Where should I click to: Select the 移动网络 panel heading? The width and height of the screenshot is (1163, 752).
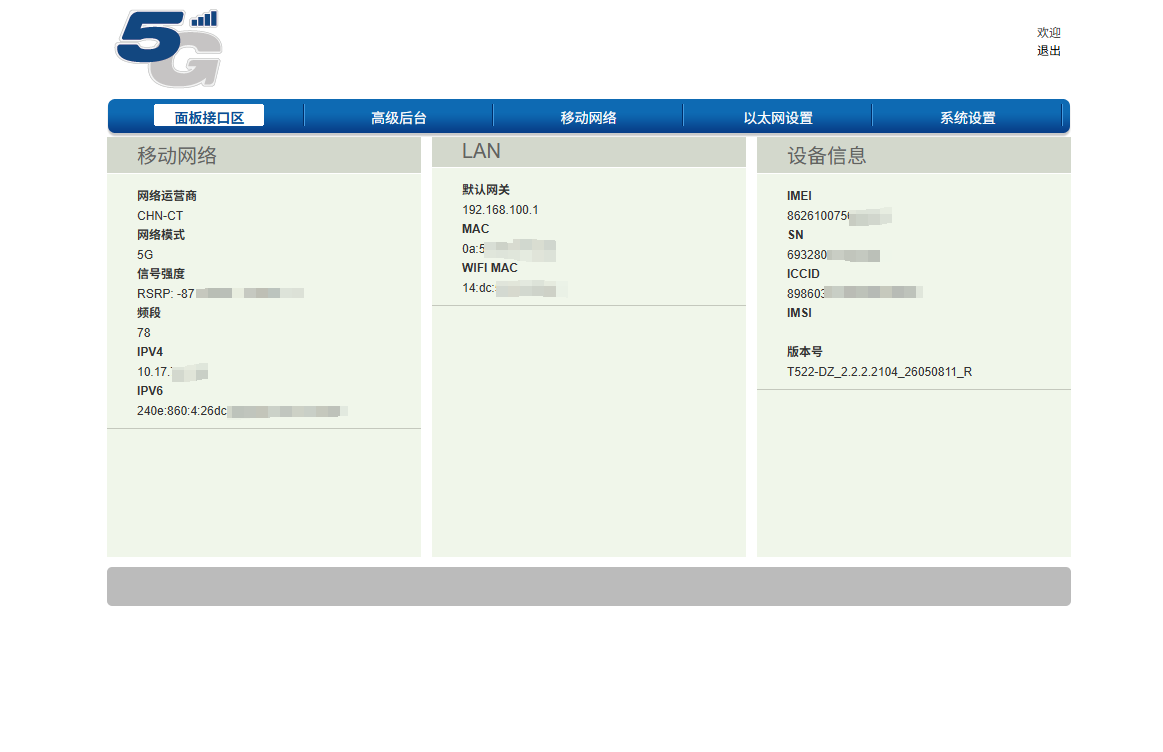click(x=177, y=155)
